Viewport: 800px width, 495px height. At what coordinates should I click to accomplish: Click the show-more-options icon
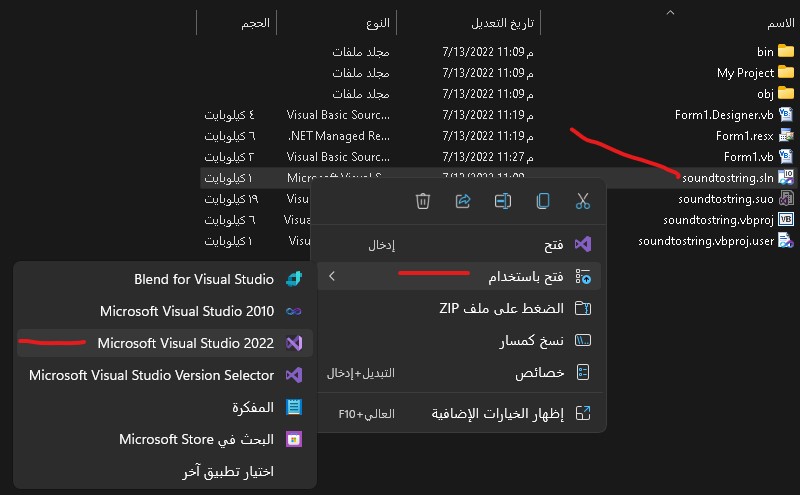click(583, 413)
